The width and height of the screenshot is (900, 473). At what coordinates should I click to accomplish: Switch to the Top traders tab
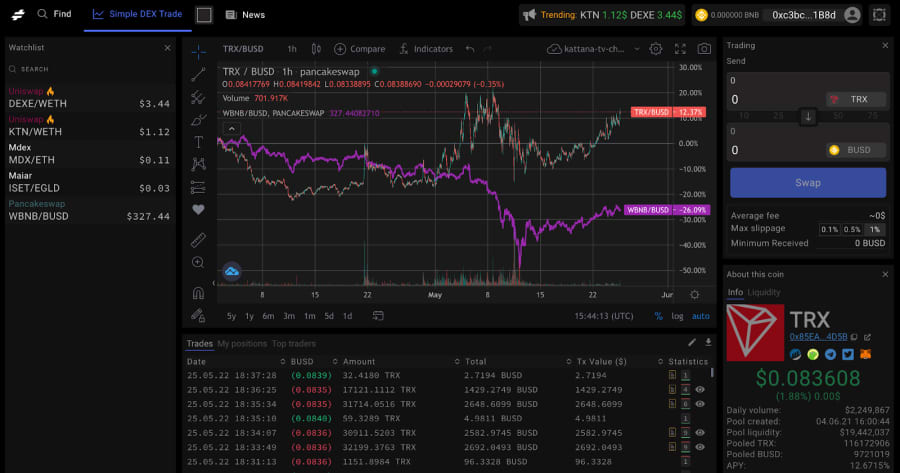[293, 343]
